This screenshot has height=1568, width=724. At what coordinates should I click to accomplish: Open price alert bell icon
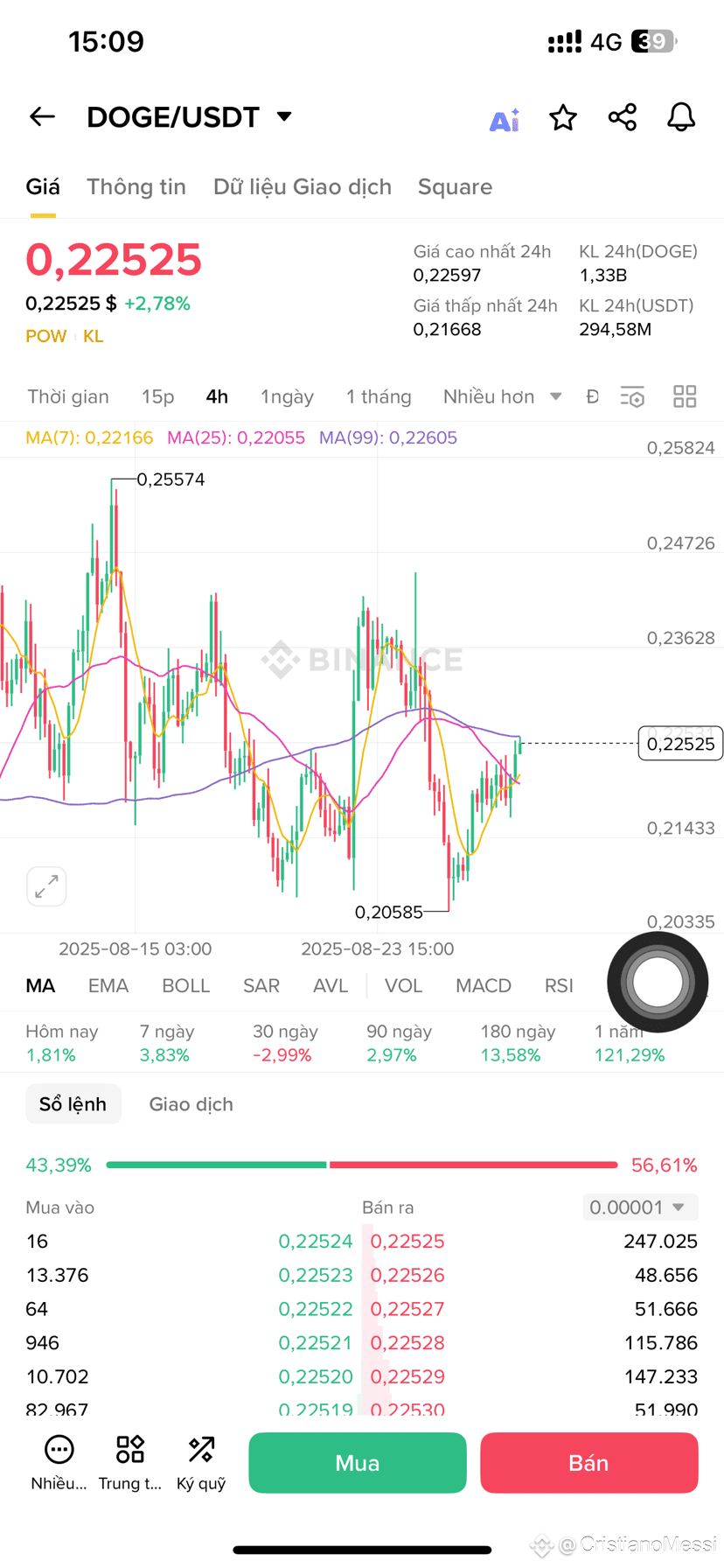click(681, 117)
